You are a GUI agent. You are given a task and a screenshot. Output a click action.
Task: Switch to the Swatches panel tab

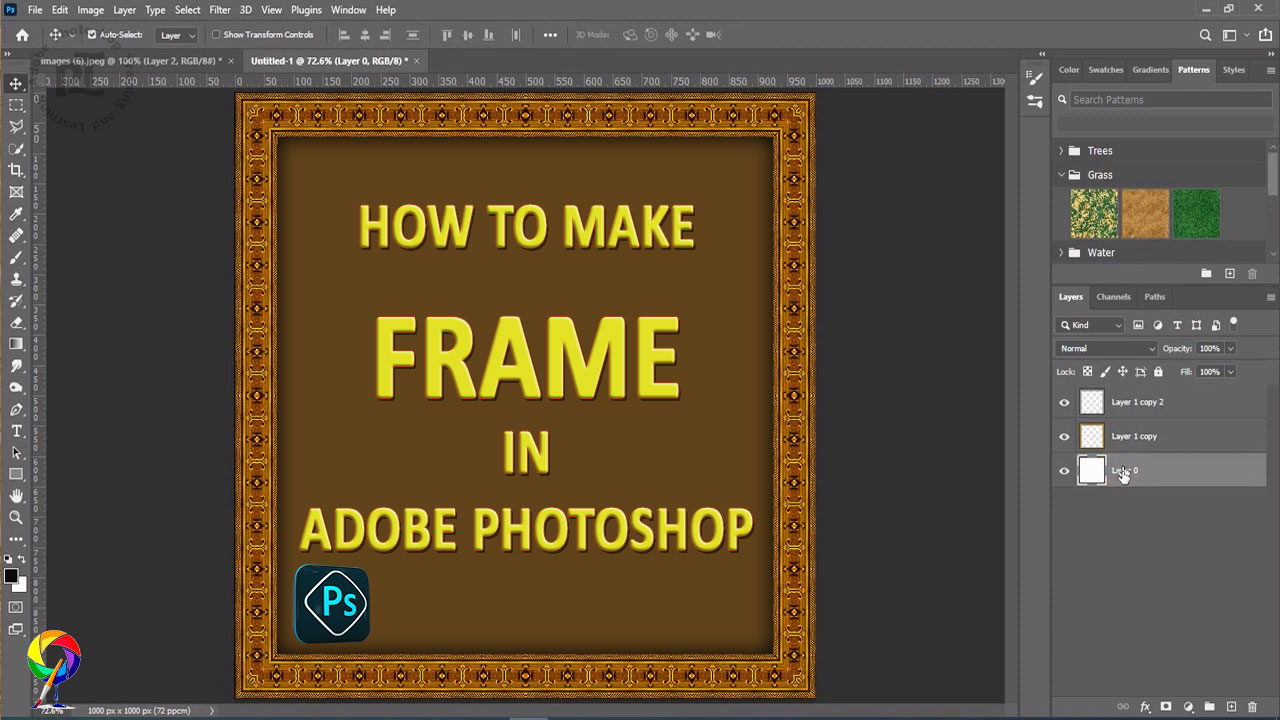coord(1106,70)
